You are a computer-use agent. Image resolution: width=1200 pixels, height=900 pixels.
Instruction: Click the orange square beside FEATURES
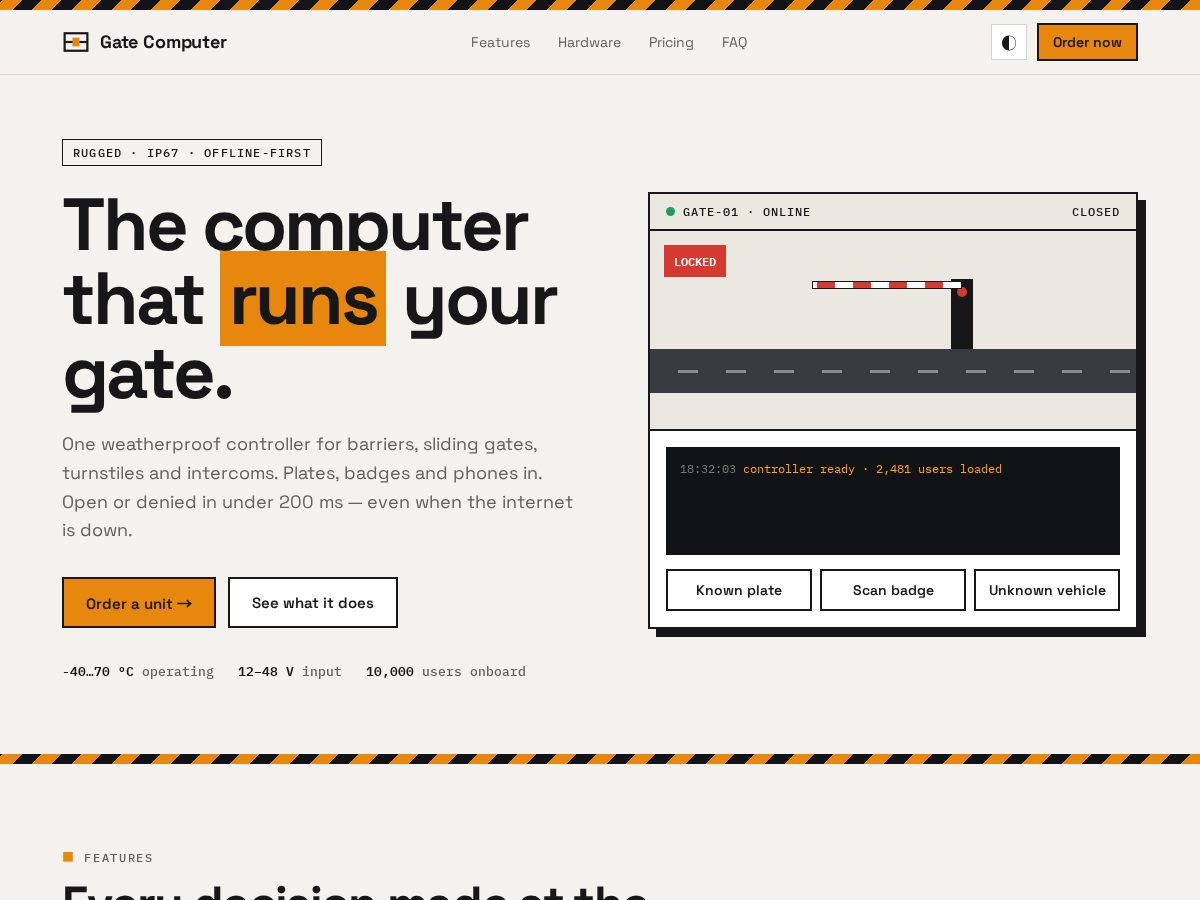68,857
